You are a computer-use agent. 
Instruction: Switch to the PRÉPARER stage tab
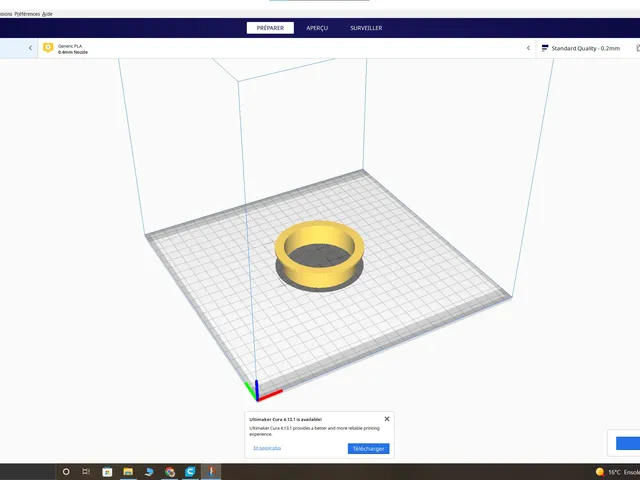click(270, 28)
